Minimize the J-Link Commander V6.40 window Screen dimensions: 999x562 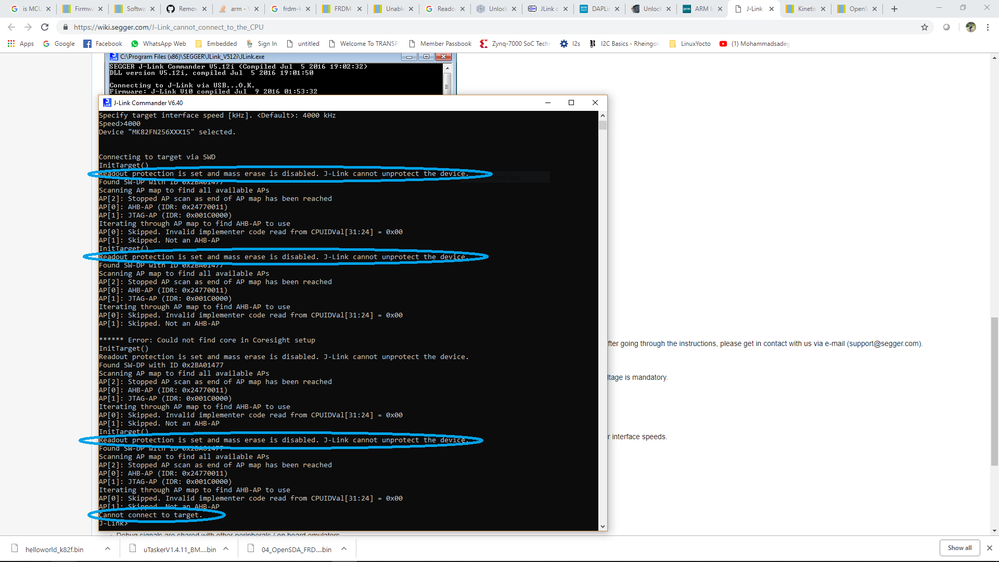tap(547, 103)
